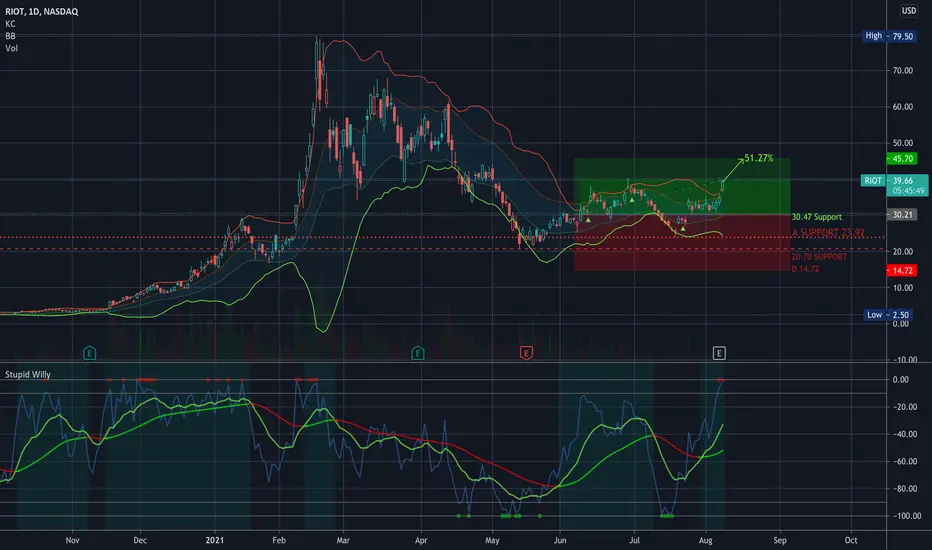This screenshot has height=550, width=932.
Task: Click the Nov label on time axis
Action: [x=73, y=540]
